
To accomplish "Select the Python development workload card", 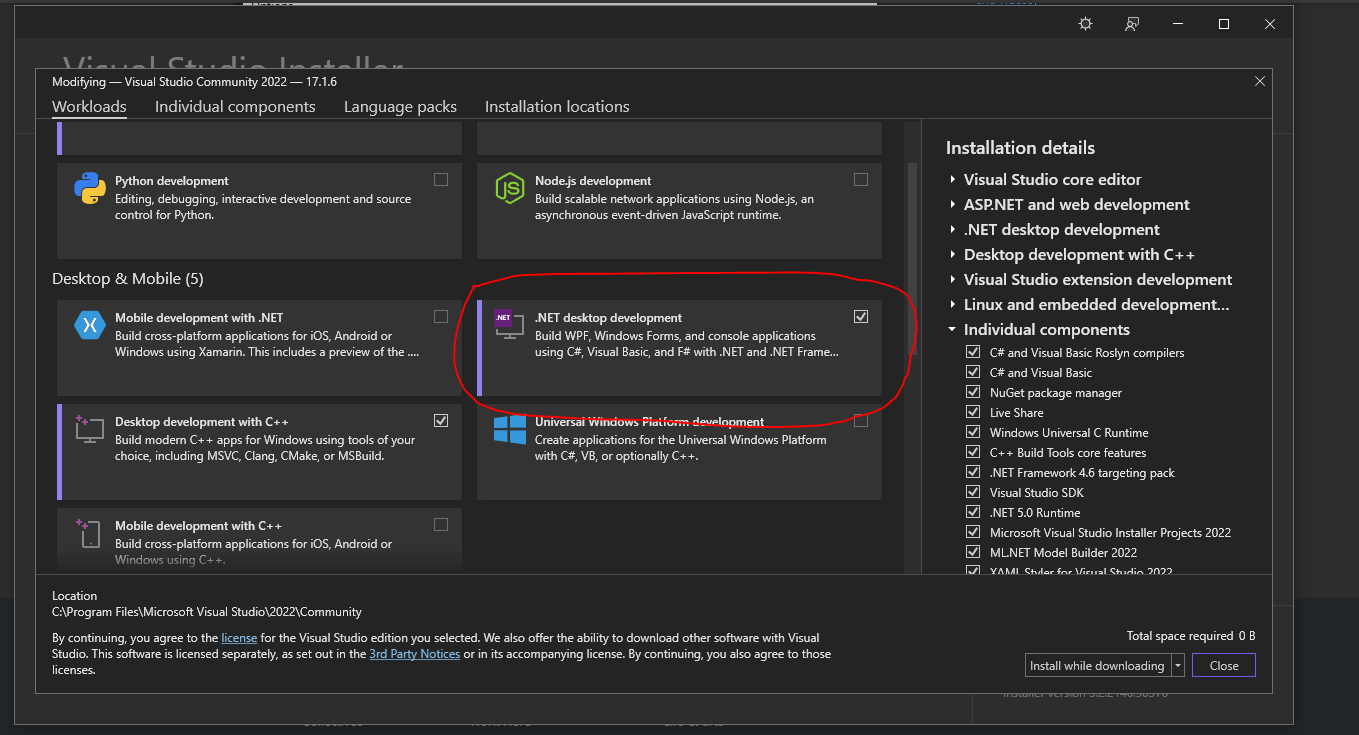I will click(259, 211).
